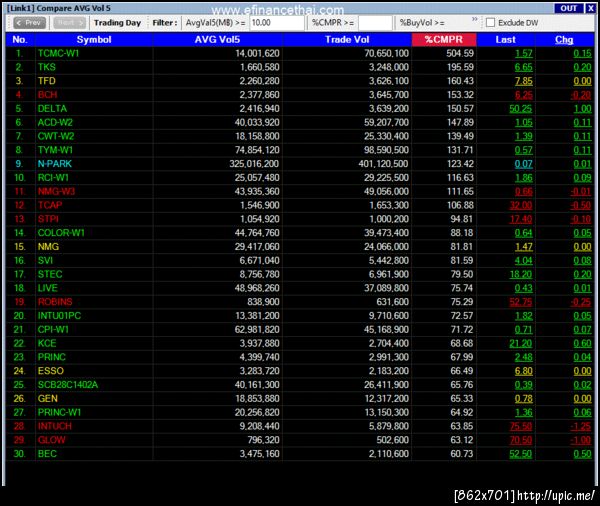The width and height of the screenshot is (600, 506).
Task: Click Trade Vol value 70,650,100
Action: [x=386, y=54]
